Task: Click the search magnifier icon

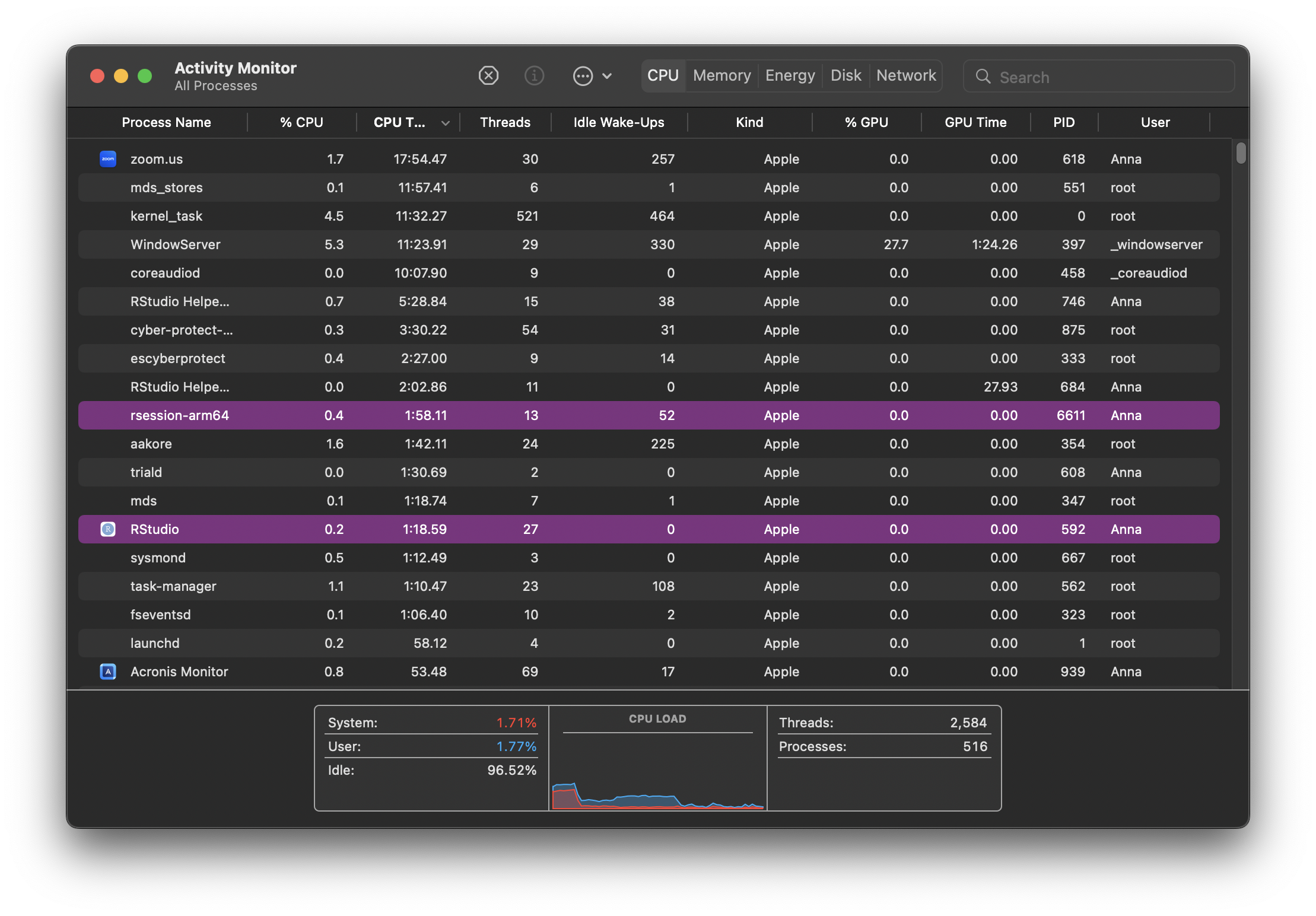Action: (983, 77)
